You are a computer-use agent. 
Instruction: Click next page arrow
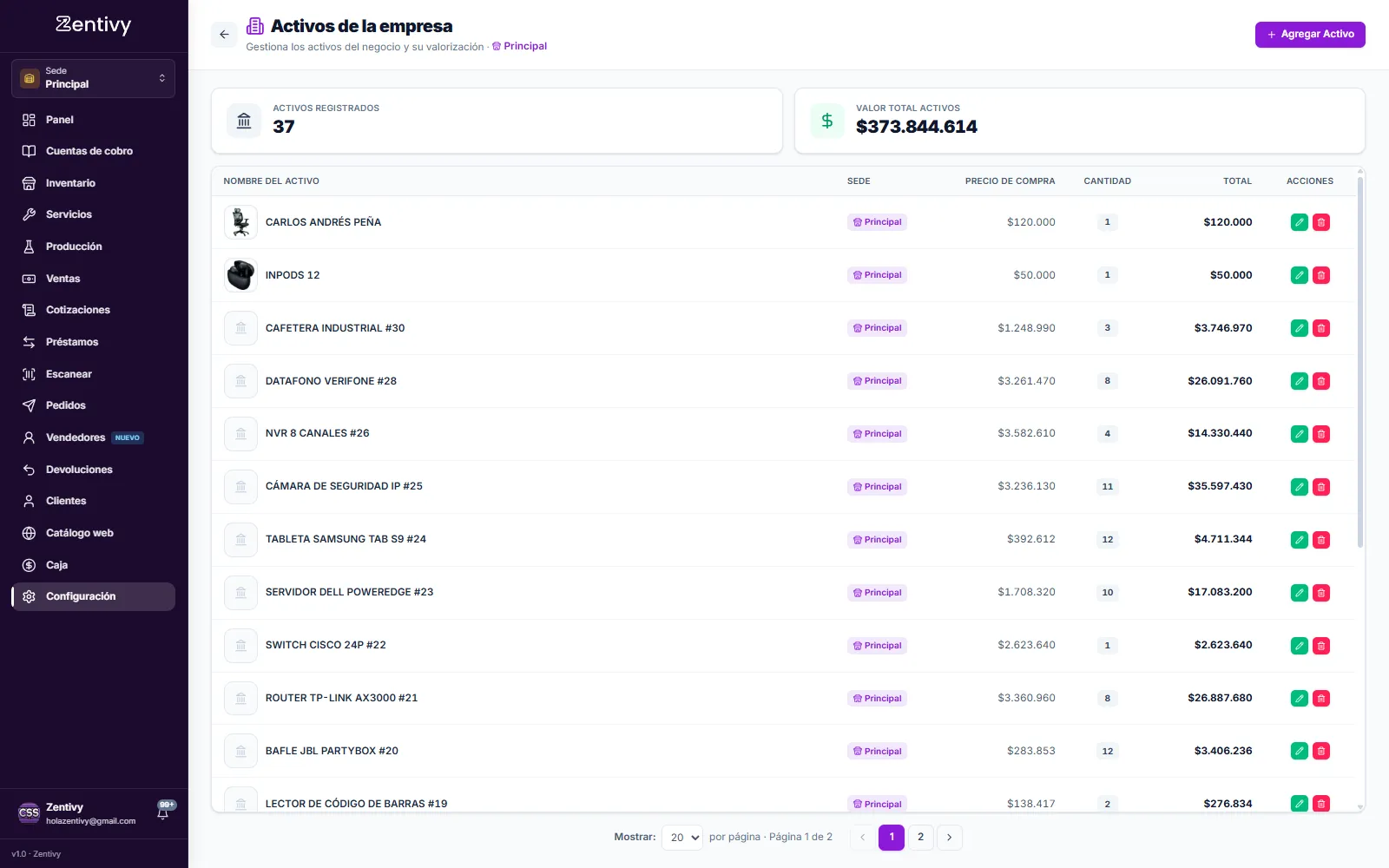[950, 838]
